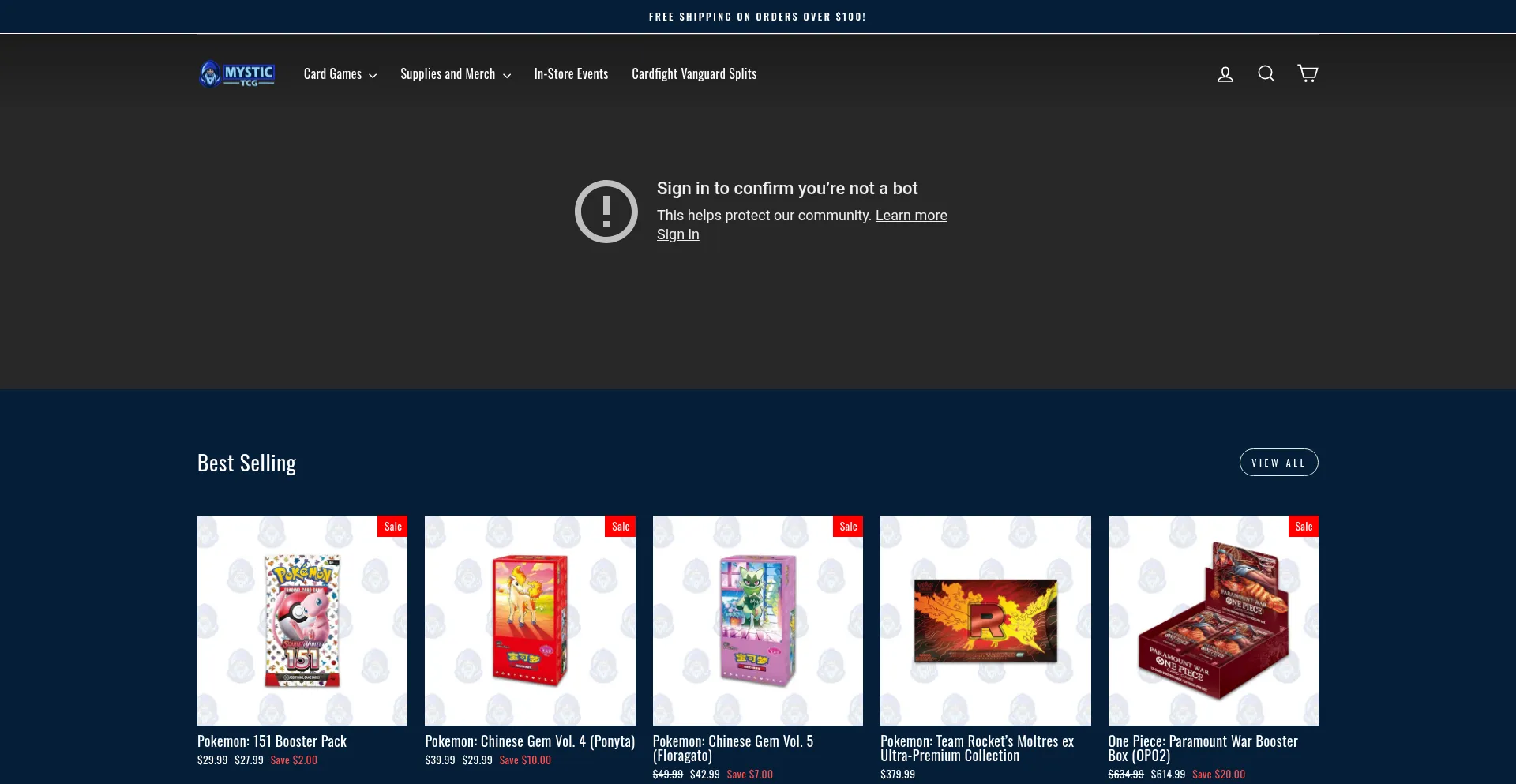
Task: Click 'Sign in to confirm you're not a bot'
Action: (787, 189)
